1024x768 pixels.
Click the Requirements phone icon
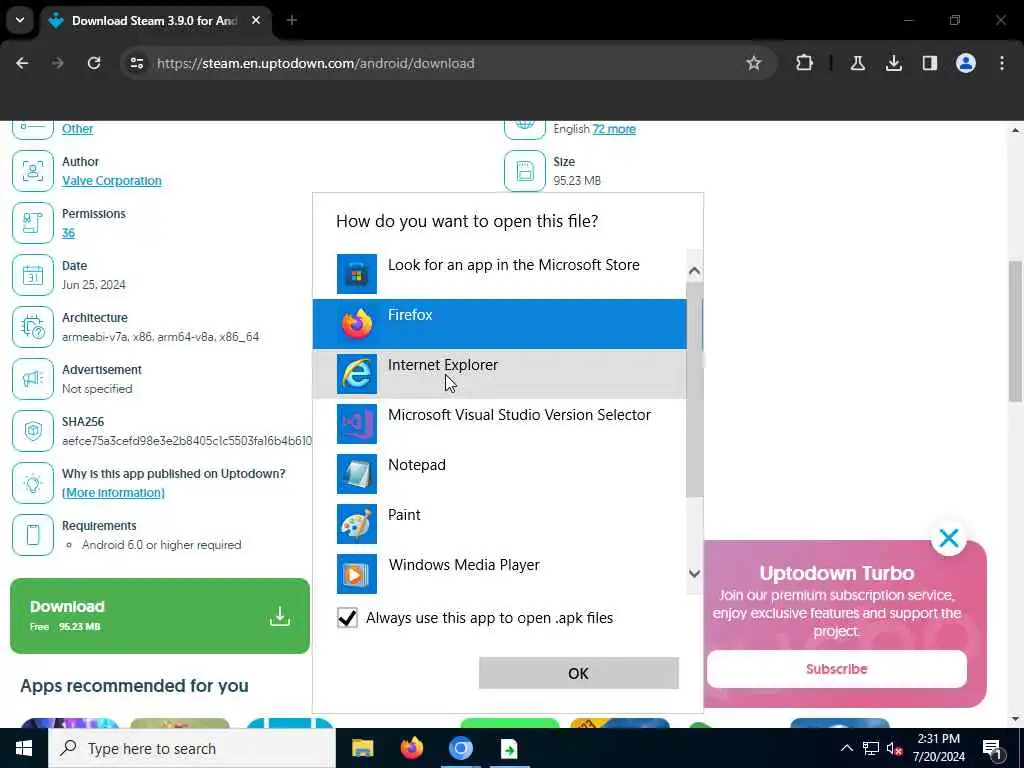tap(33, 535)
